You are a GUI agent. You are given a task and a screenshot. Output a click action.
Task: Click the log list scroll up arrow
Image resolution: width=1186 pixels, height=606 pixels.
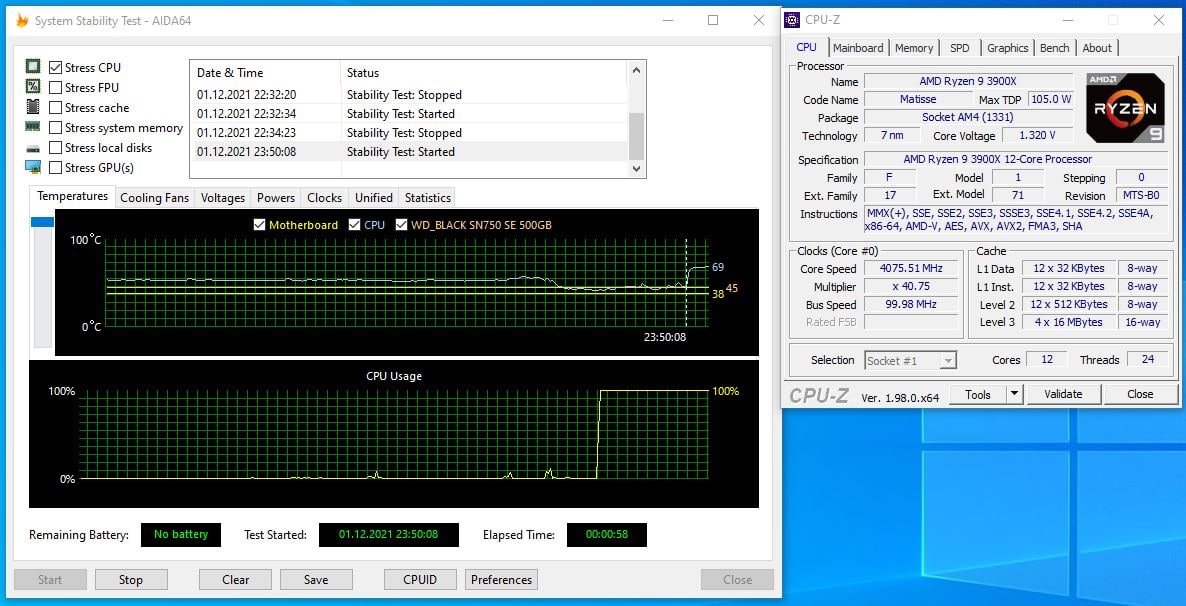(636, 70)
